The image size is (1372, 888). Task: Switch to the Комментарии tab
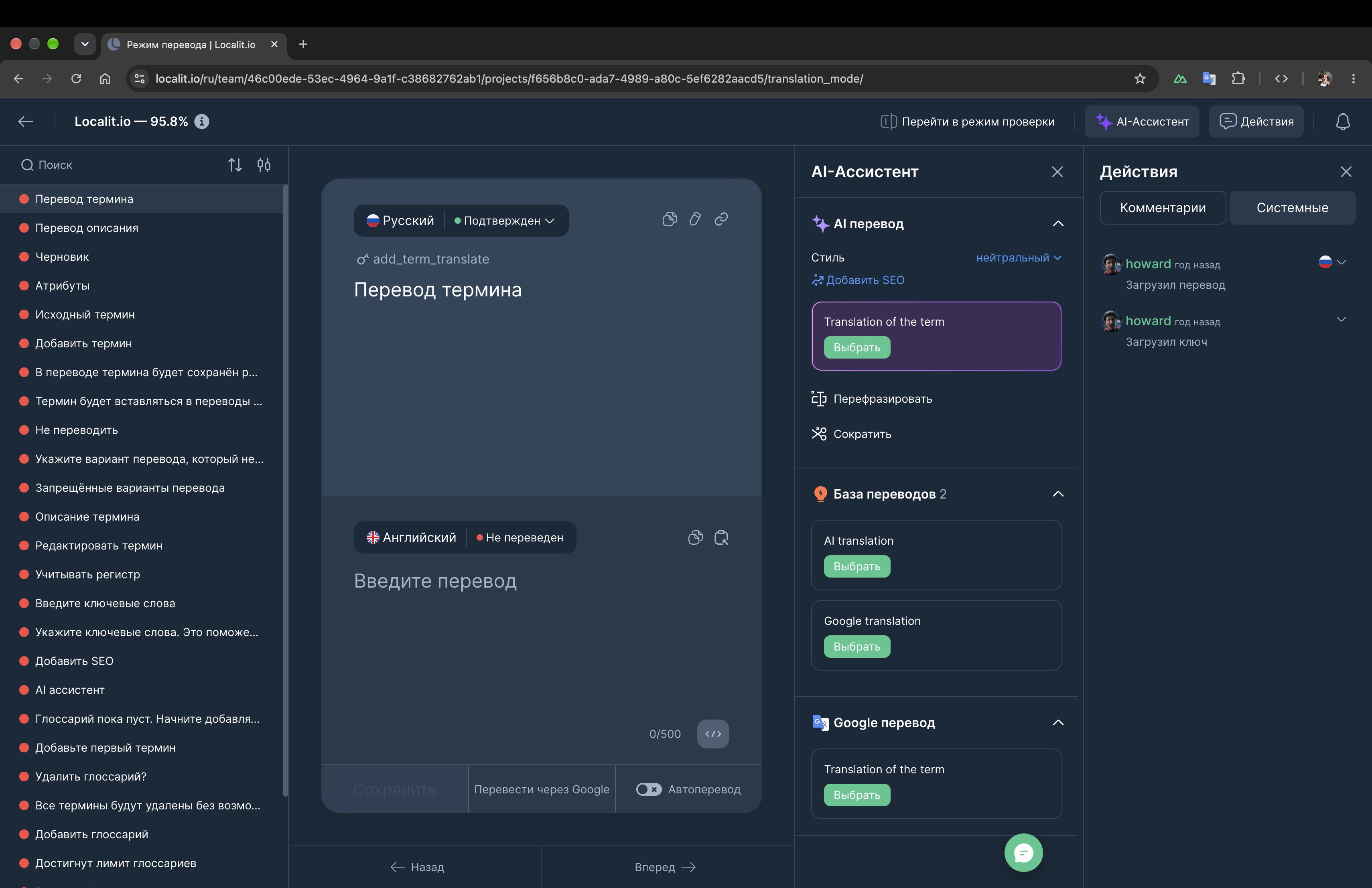[1163, 207]
